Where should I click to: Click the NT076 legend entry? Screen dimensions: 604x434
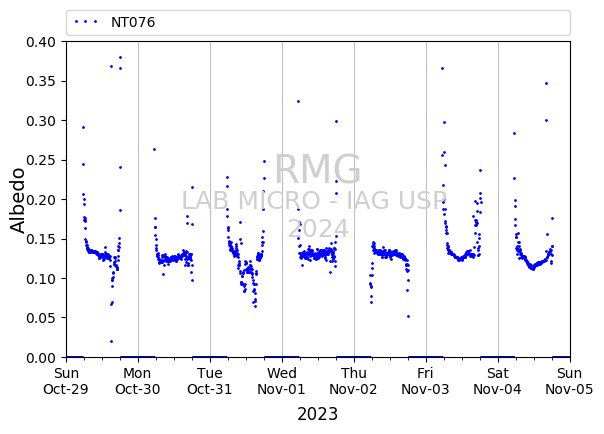(133, 22)
